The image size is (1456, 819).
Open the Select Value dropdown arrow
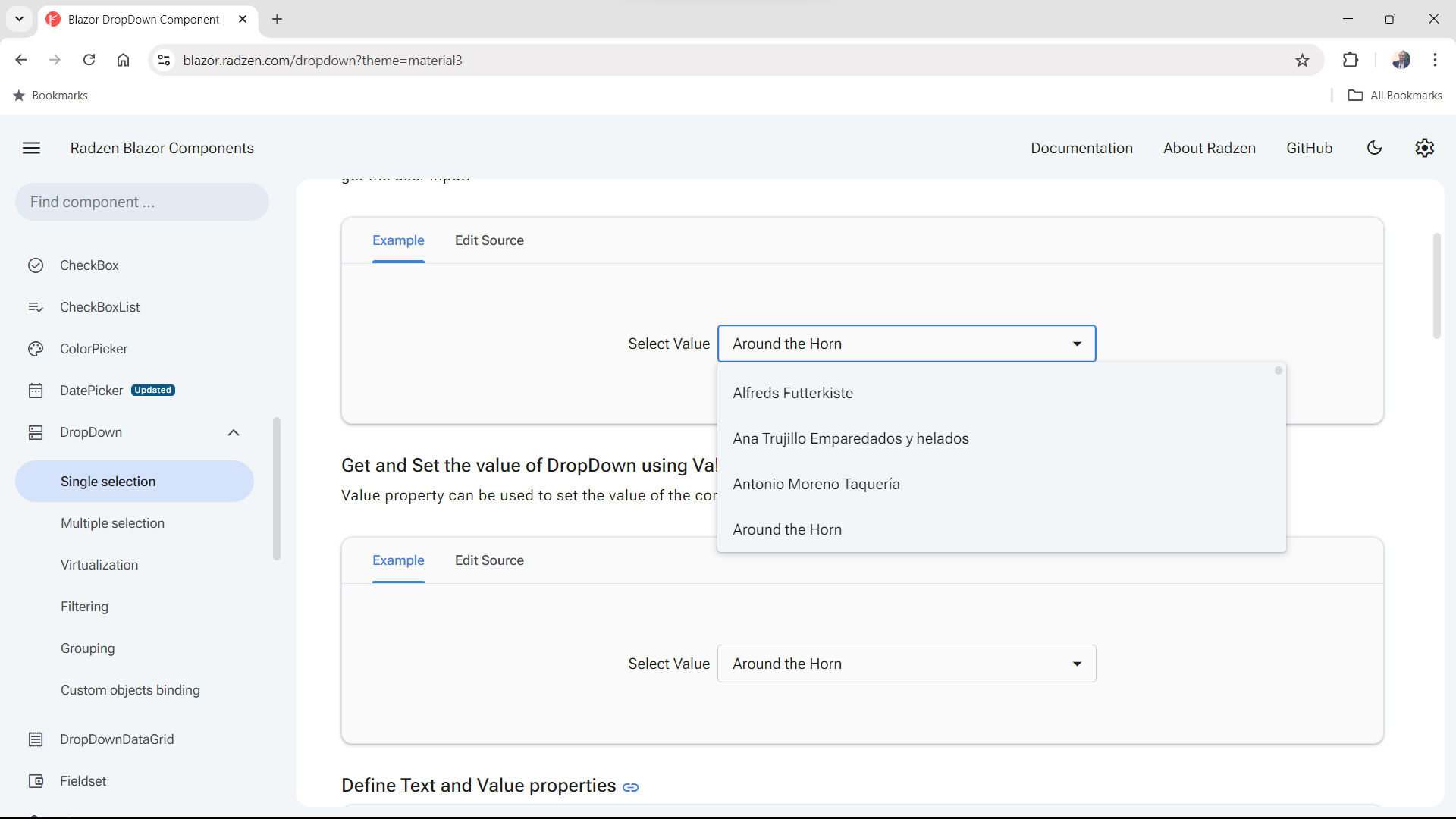coord(1076,344)
